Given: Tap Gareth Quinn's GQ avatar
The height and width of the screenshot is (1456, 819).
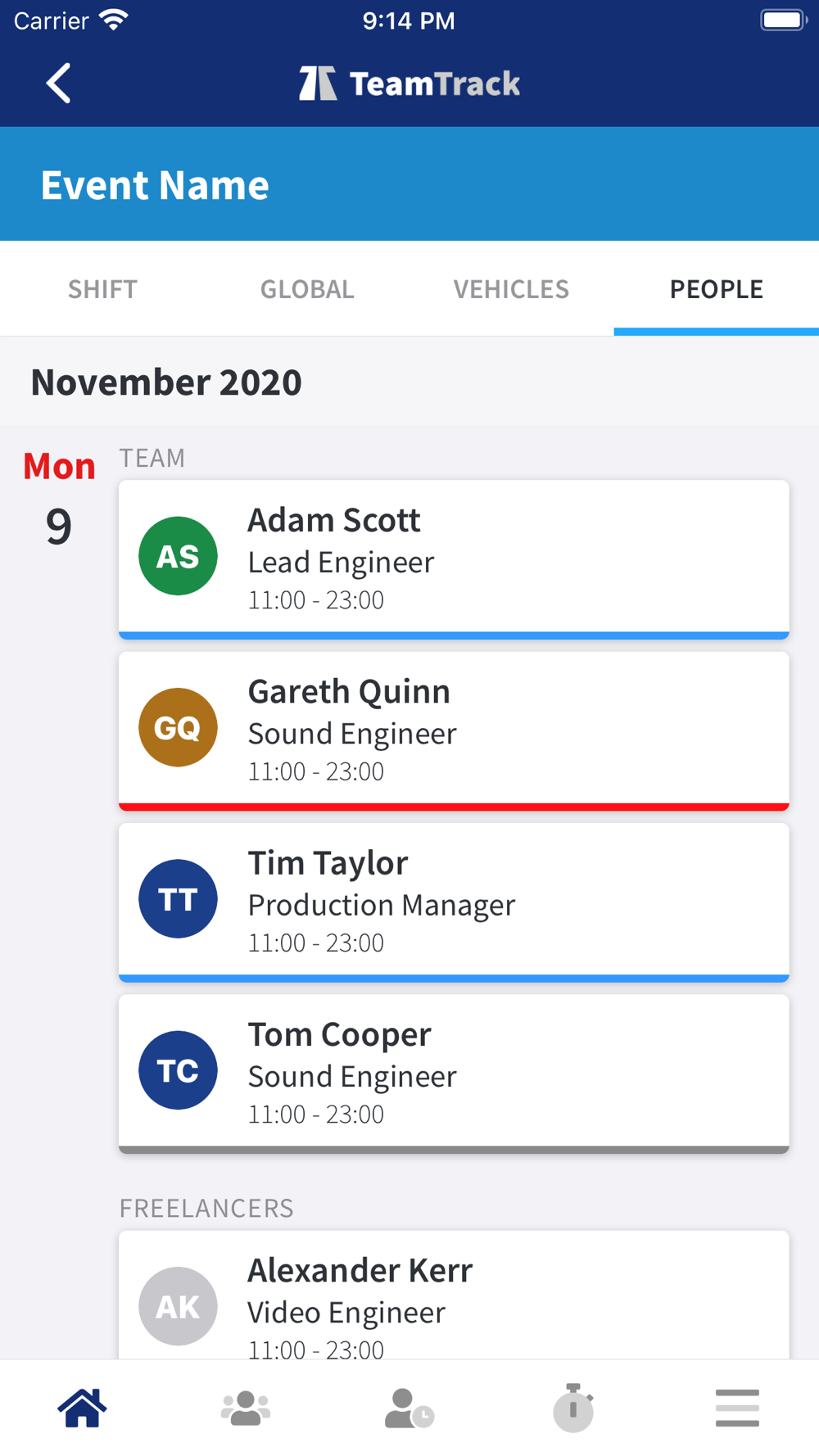Looking at the screenshot, I should tap(178, 727).
